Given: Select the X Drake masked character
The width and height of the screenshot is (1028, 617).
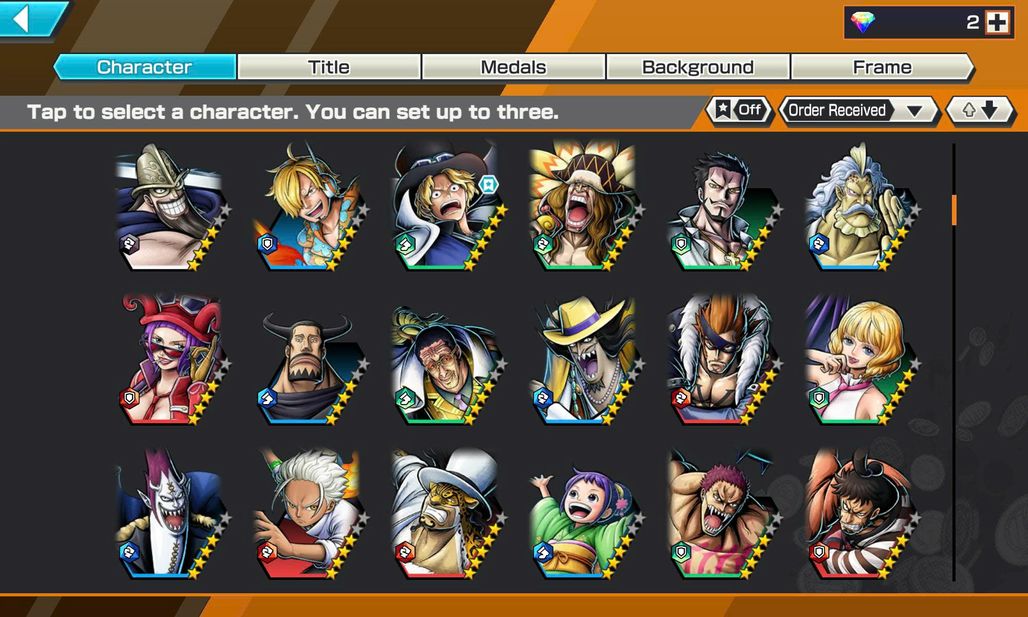Looking at the screenshot, I should (722, 359).
